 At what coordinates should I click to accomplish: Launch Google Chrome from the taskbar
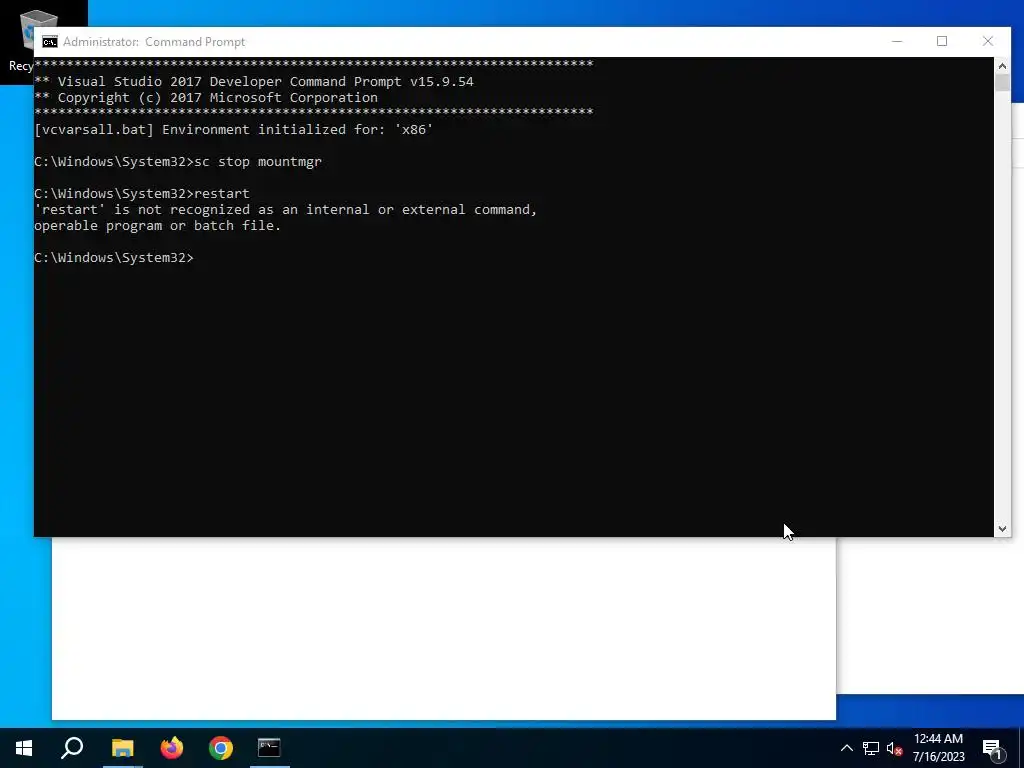[221, 748]
